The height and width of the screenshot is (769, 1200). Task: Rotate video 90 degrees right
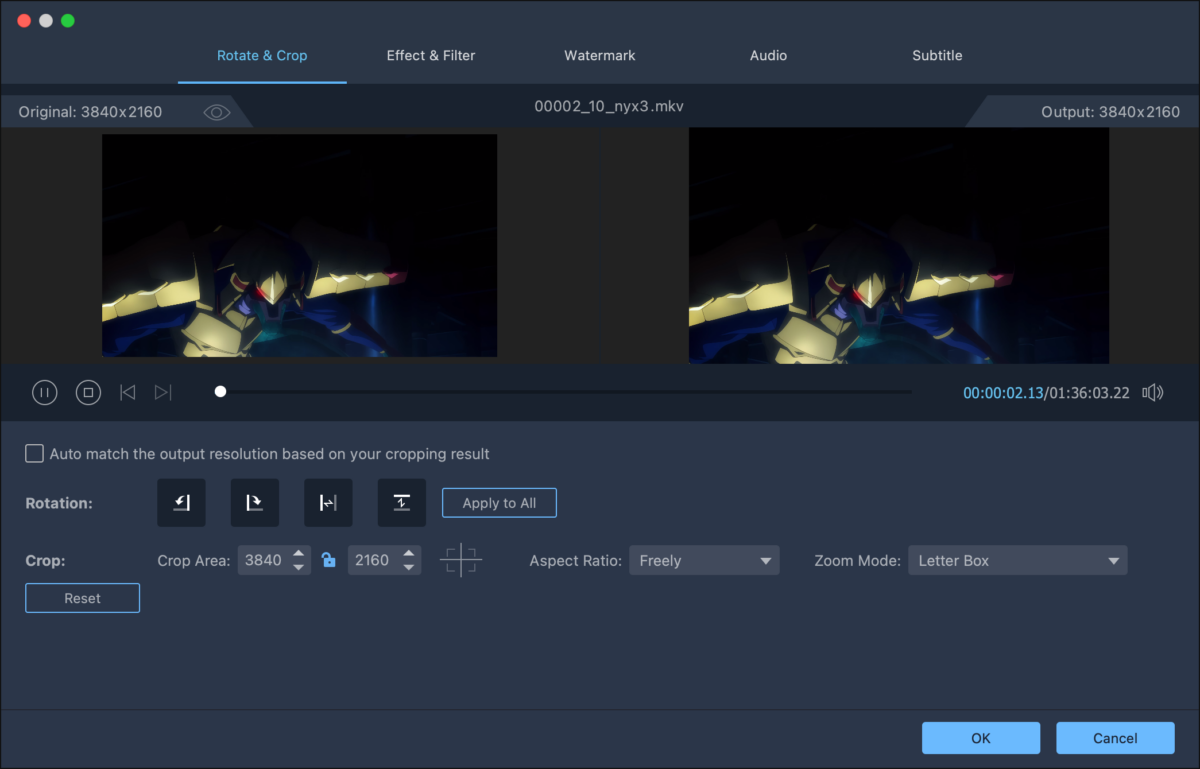coord(254,503)
